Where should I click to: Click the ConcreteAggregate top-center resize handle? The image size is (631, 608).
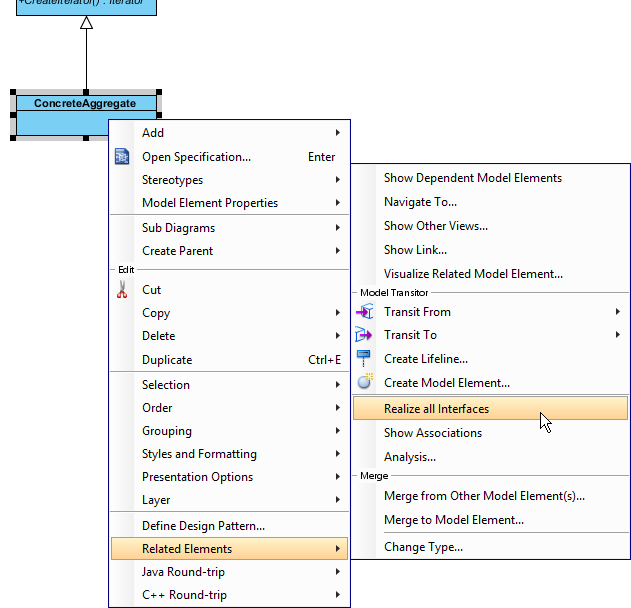coord(86,92)
